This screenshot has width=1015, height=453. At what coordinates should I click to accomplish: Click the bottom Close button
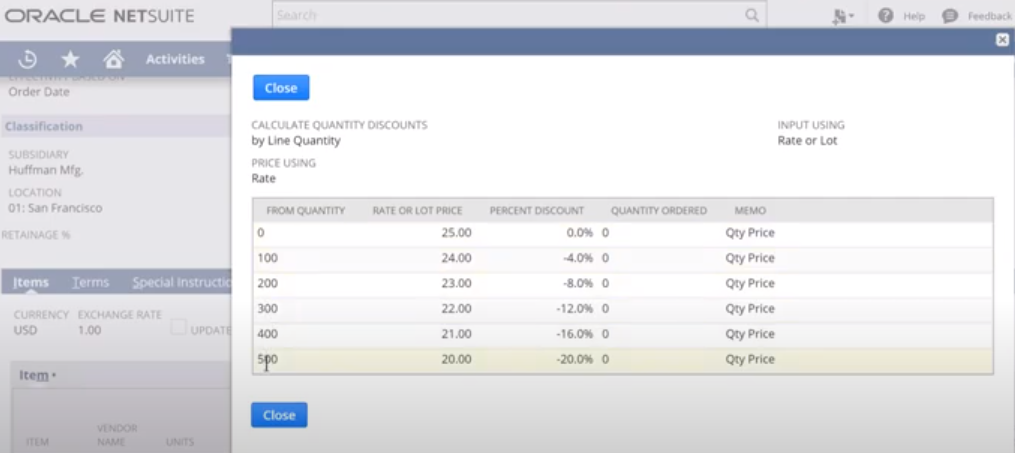pyautogui.click(x=279, y=415)
